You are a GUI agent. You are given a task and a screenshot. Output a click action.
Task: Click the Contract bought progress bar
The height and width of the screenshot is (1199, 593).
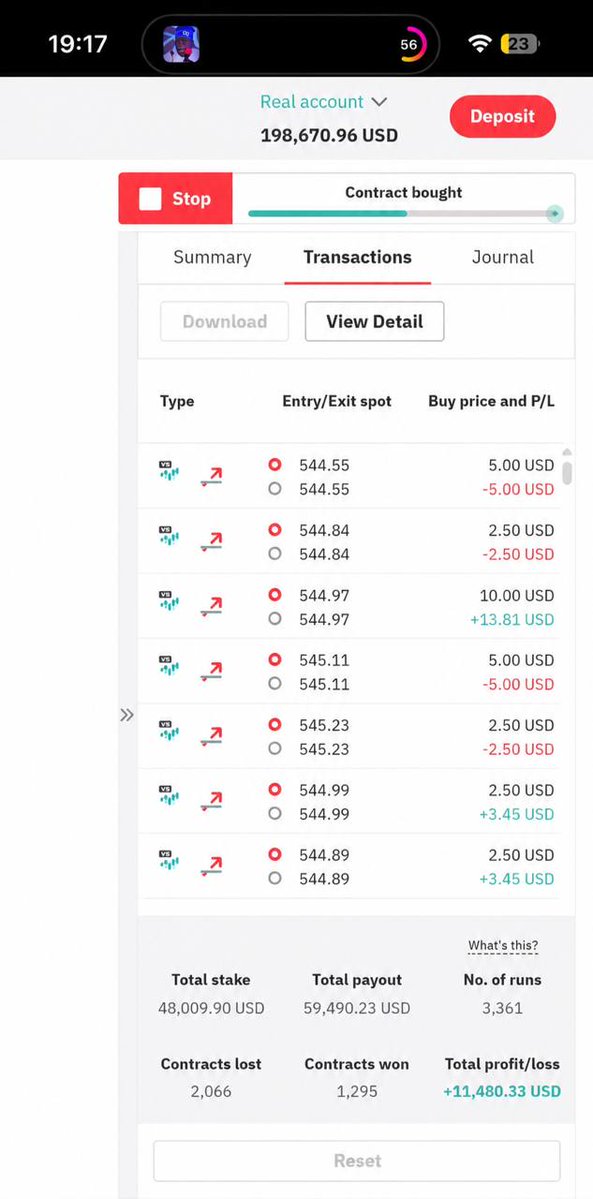tap(403, 213)
